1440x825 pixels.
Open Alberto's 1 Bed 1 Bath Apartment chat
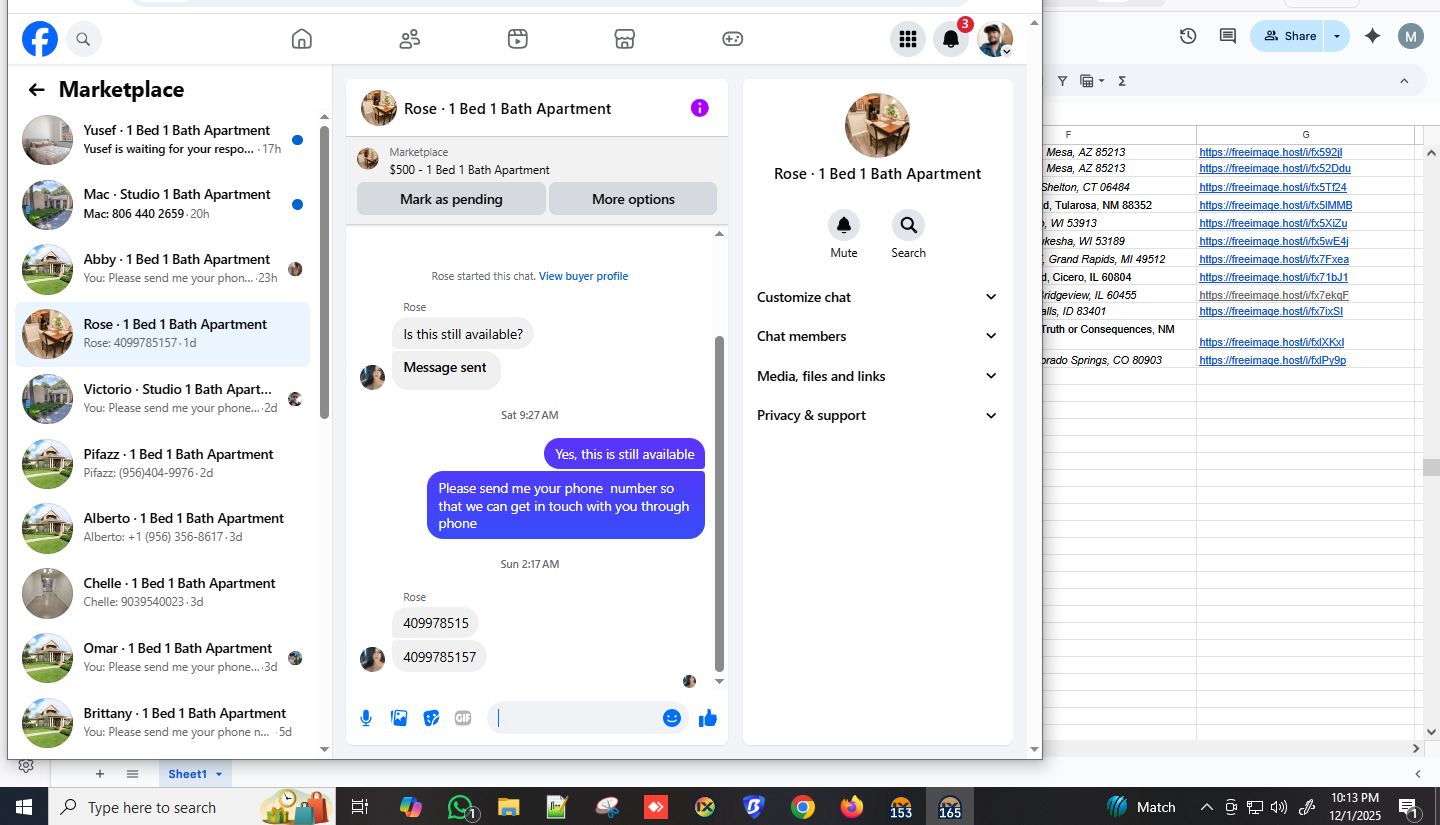click(x=162, y=528)
